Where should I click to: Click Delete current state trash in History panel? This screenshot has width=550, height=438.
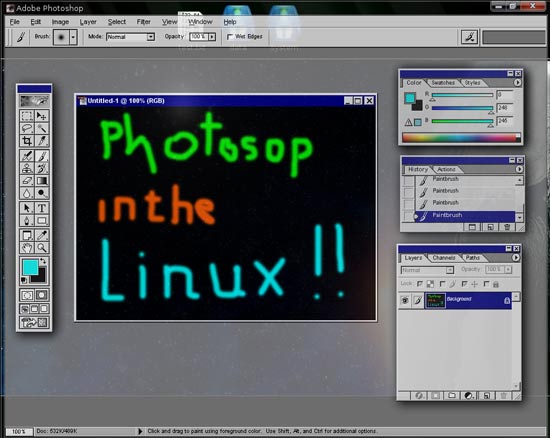tap(507, 227)
